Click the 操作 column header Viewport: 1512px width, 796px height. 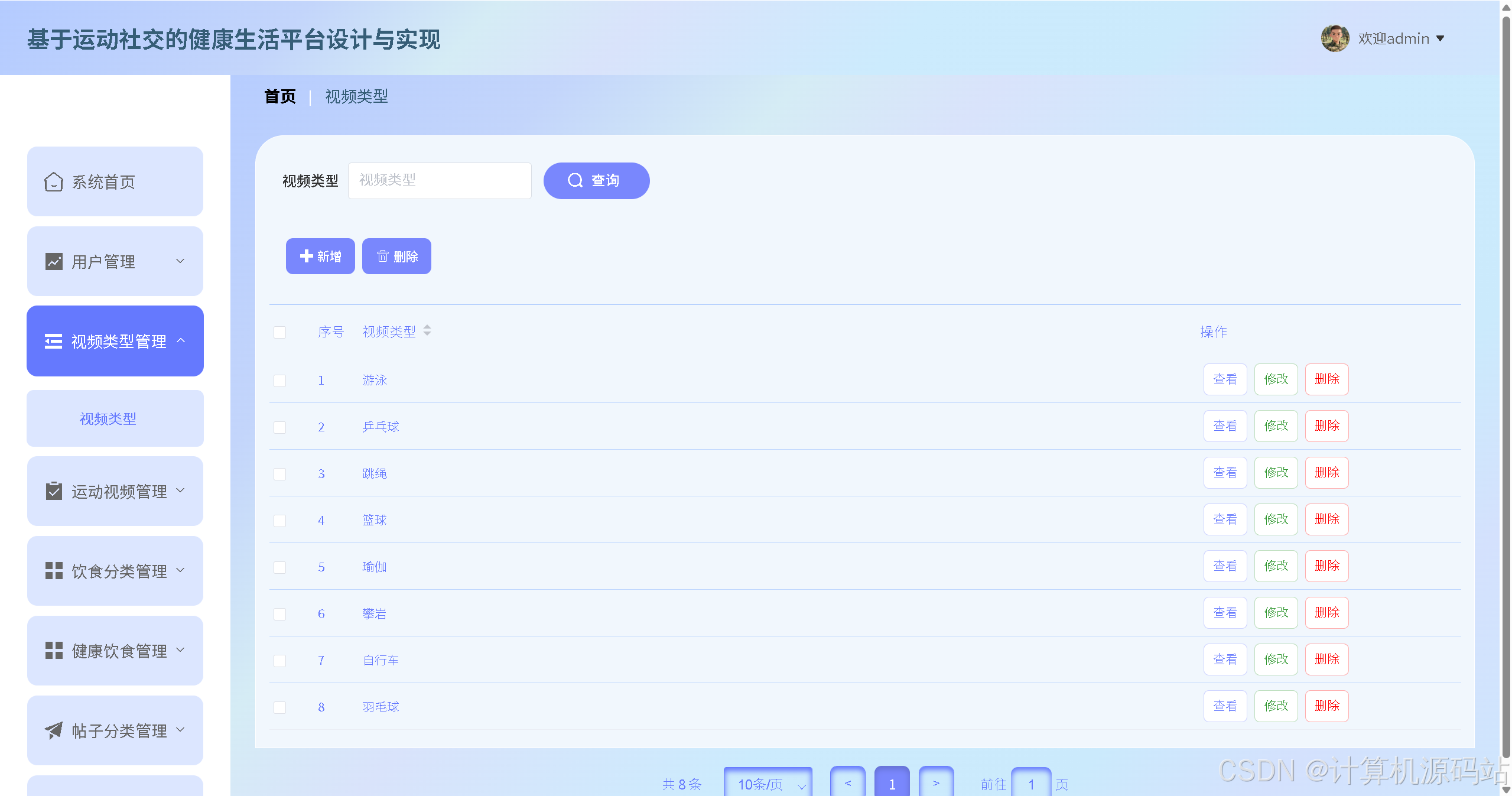point(1214,332)
